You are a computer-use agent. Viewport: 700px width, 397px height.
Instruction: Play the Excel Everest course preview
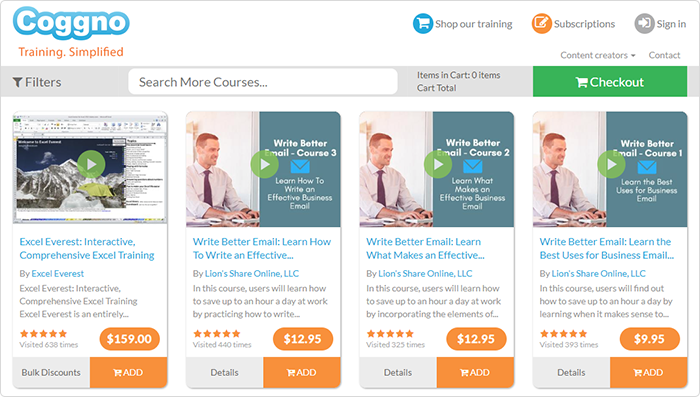click(x=91, y=164)
